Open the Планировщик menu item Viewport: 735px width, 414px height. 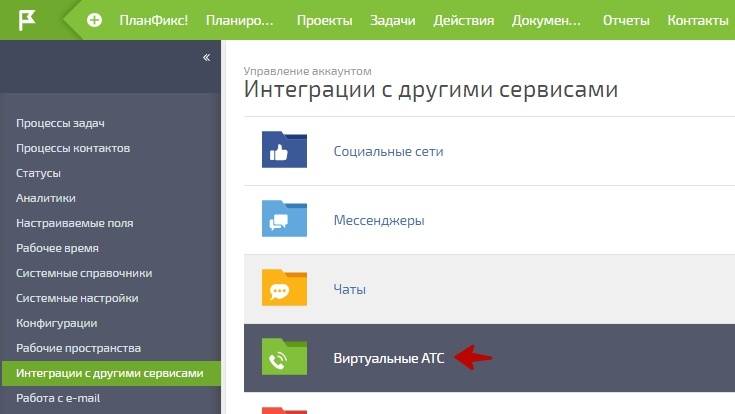240,20
